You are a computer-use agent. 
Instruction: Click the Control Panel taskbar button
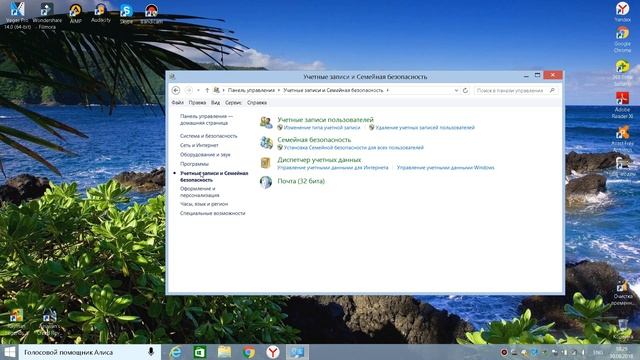point(297,352)
